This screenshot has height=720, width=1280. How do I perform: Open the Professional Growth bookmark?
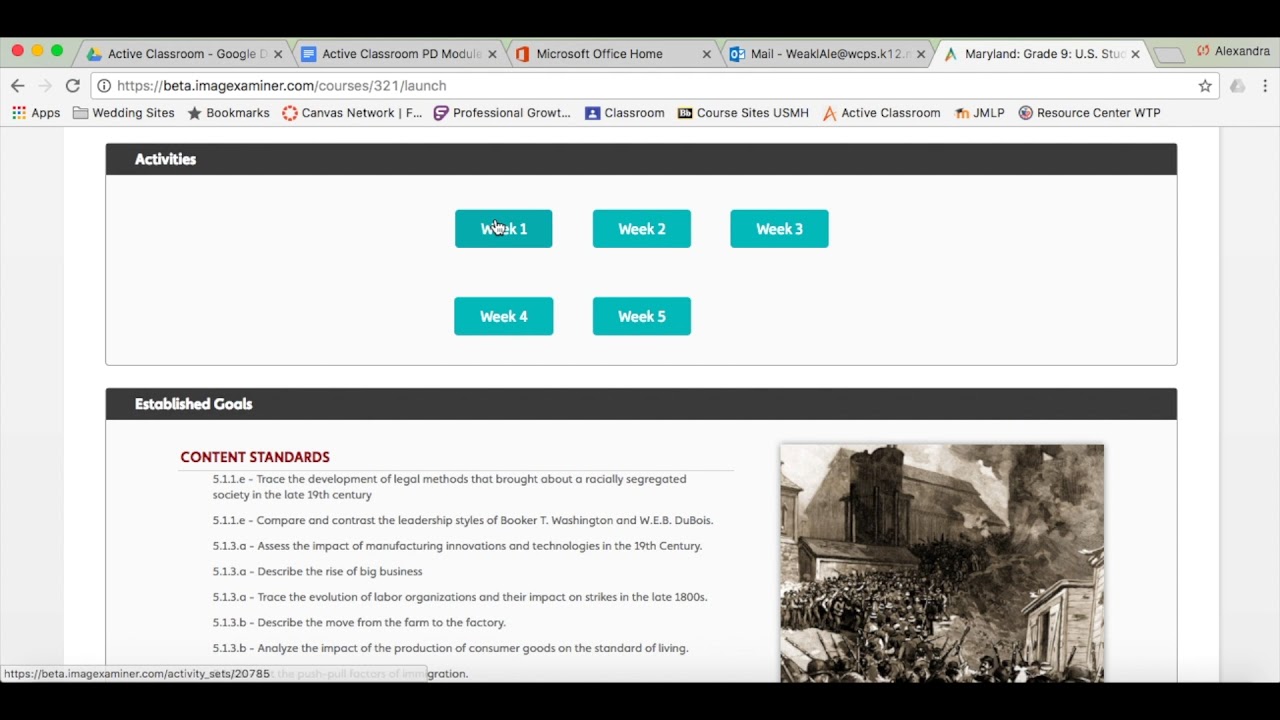click(x=502, y=113)
